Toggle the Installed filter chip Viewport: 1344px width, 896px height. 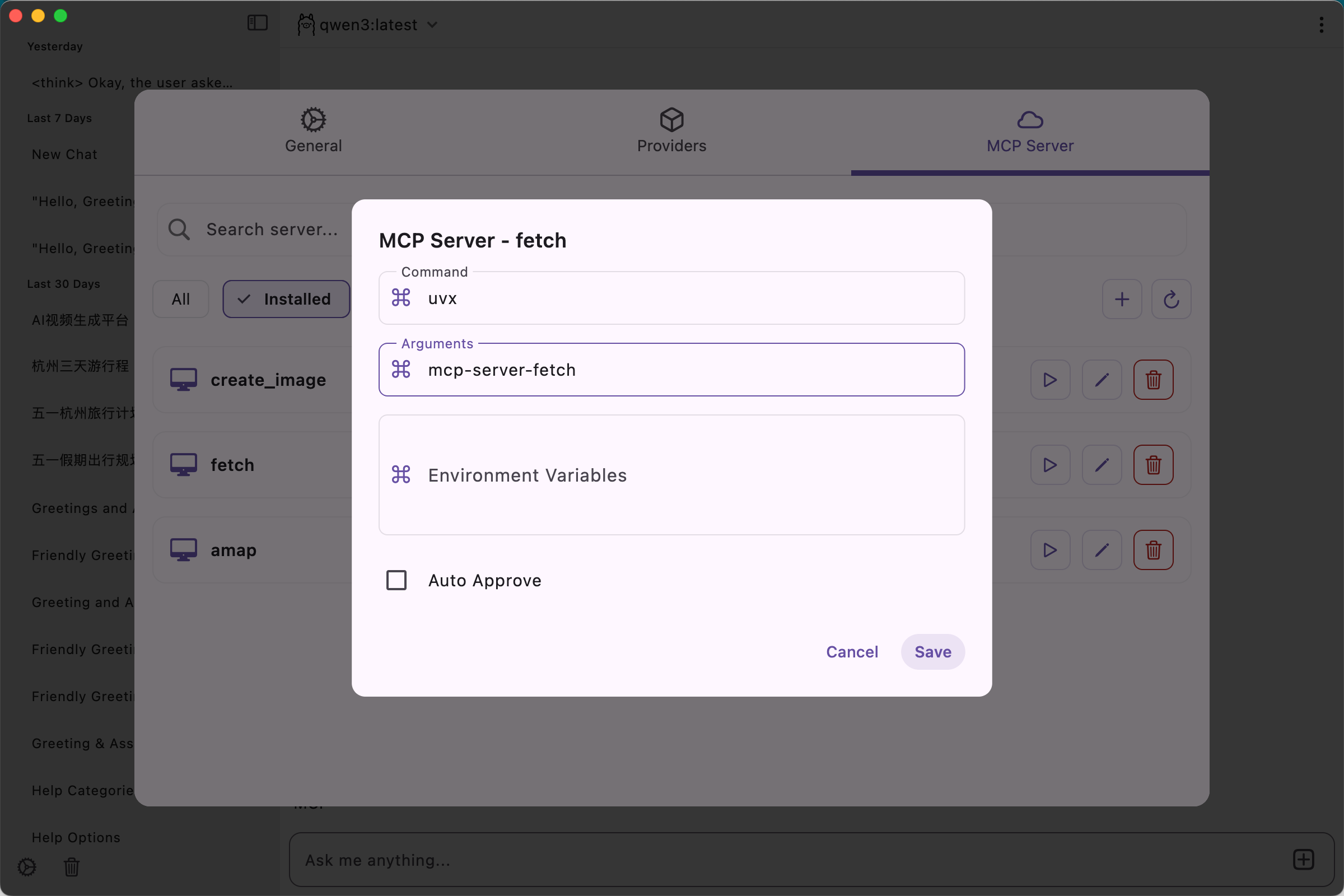[286, 299]
